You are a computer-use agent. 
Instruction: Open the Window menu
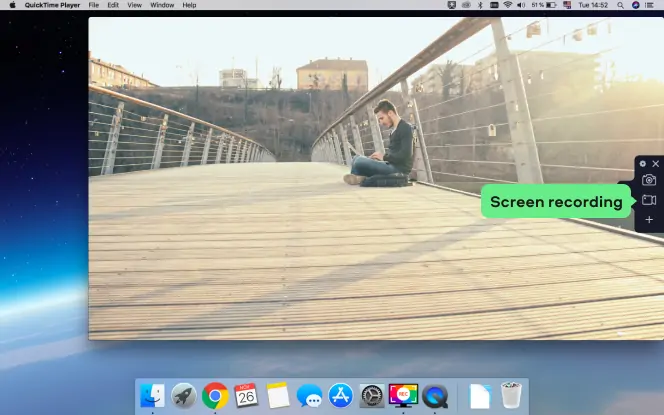(x=162, y=5)
